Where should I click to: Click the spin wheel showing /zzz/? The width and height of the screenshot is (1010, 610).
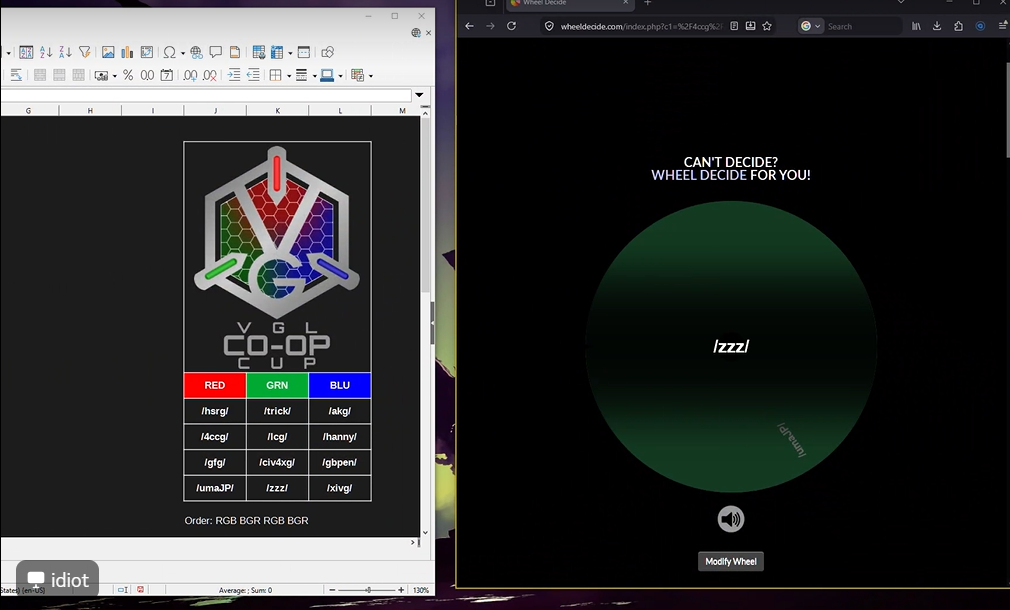click(x=730, y=347)
